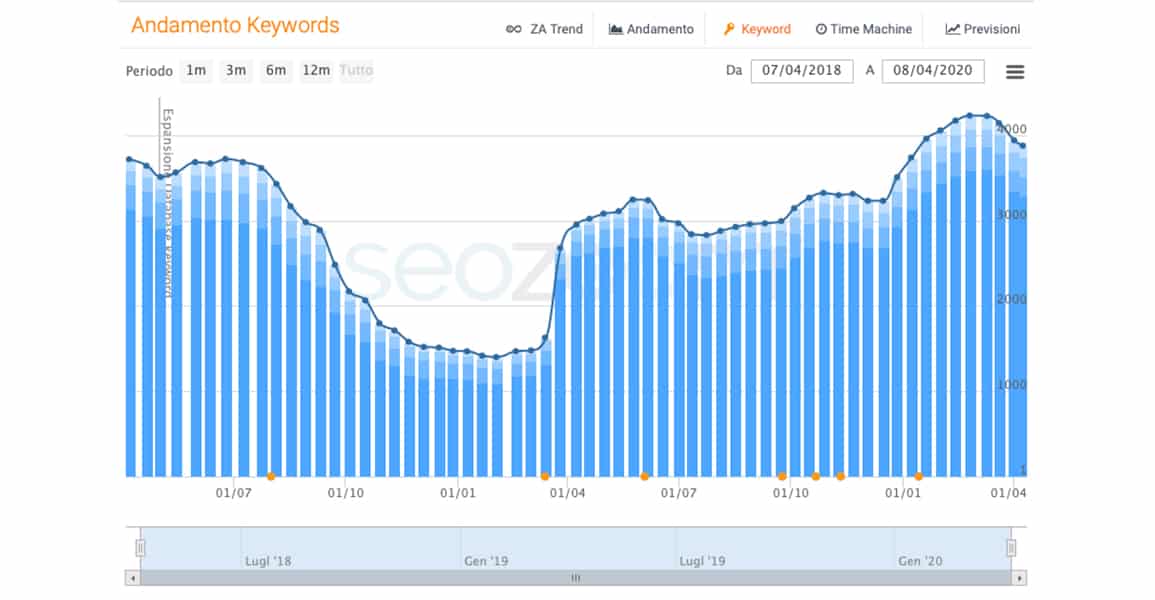Switch to the Andamento tab
The image size is (1155, 600).
pos(650,29)
